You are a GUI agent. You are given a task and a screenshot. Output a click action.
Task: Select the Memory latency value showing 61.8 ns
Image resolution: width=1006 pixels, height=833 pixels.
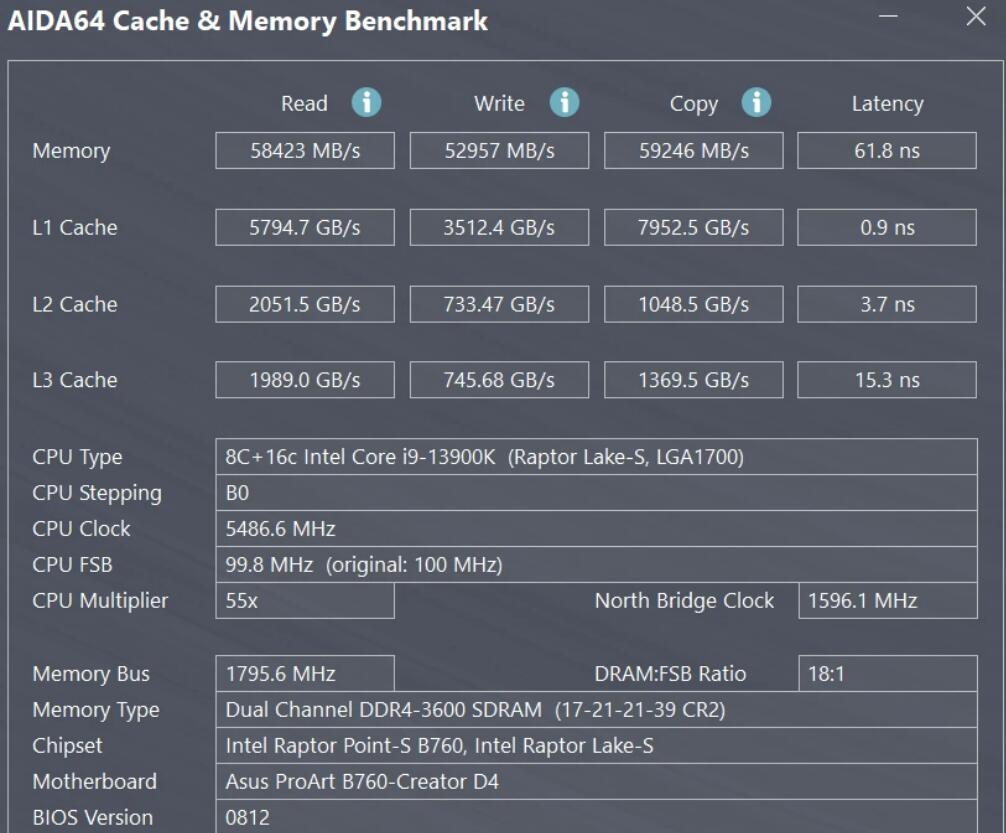coord(886,150)
